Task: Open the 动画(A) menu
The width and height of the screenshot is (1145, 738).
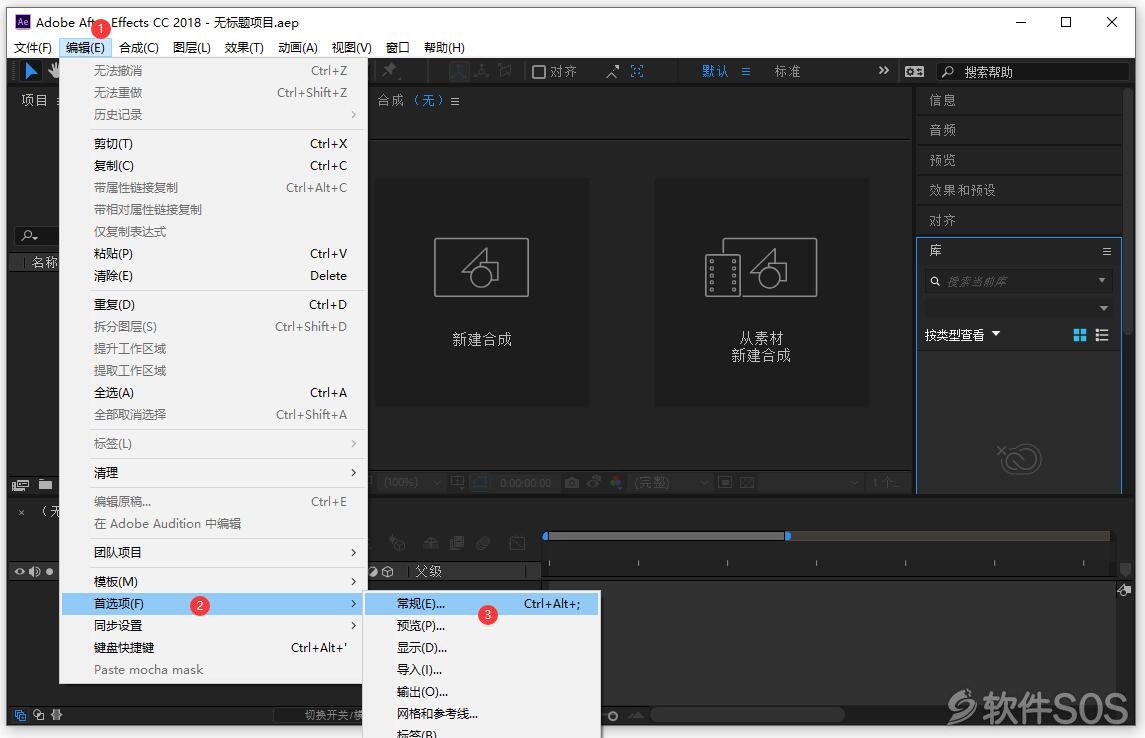Action: pyautogui.click(x=297, y=47)
